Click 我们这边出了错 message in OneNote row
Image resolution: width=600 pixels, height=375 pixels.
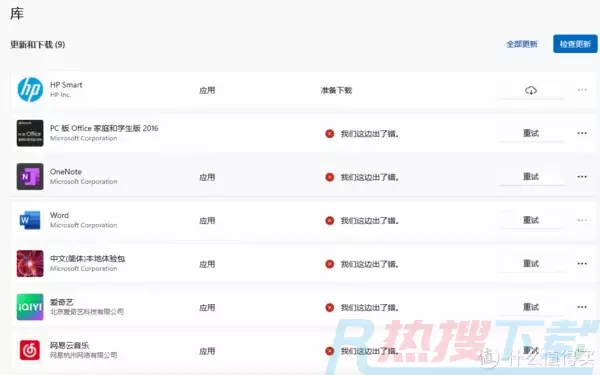tap(370, 177)
